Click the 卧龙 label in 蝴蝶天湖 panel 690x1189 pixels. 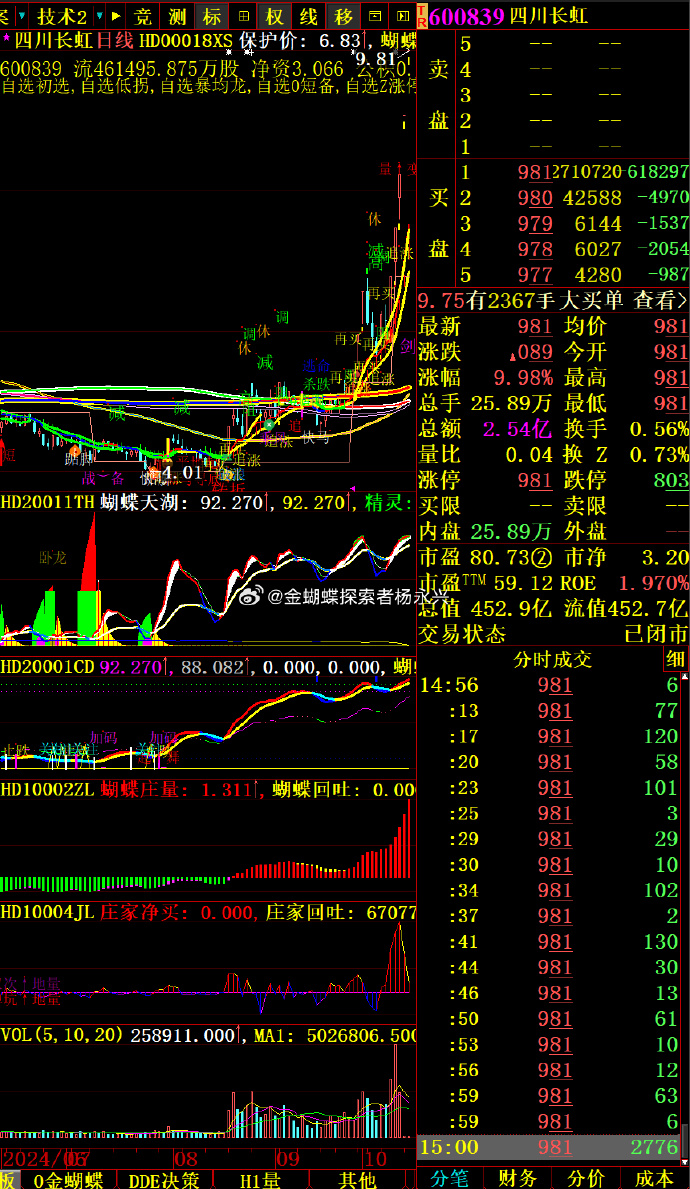pos(53,557)
